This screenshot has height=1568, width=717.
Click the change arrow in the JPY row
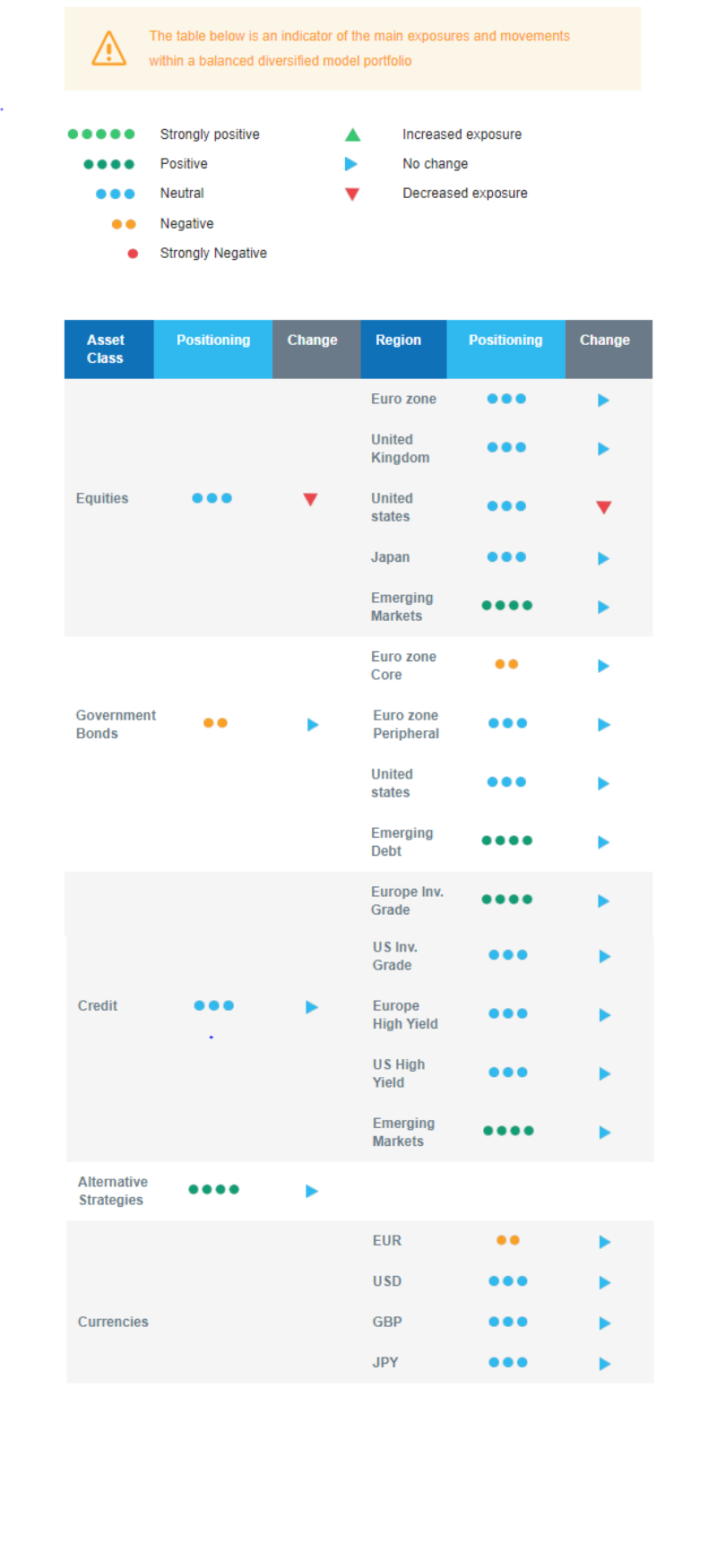604,1364
